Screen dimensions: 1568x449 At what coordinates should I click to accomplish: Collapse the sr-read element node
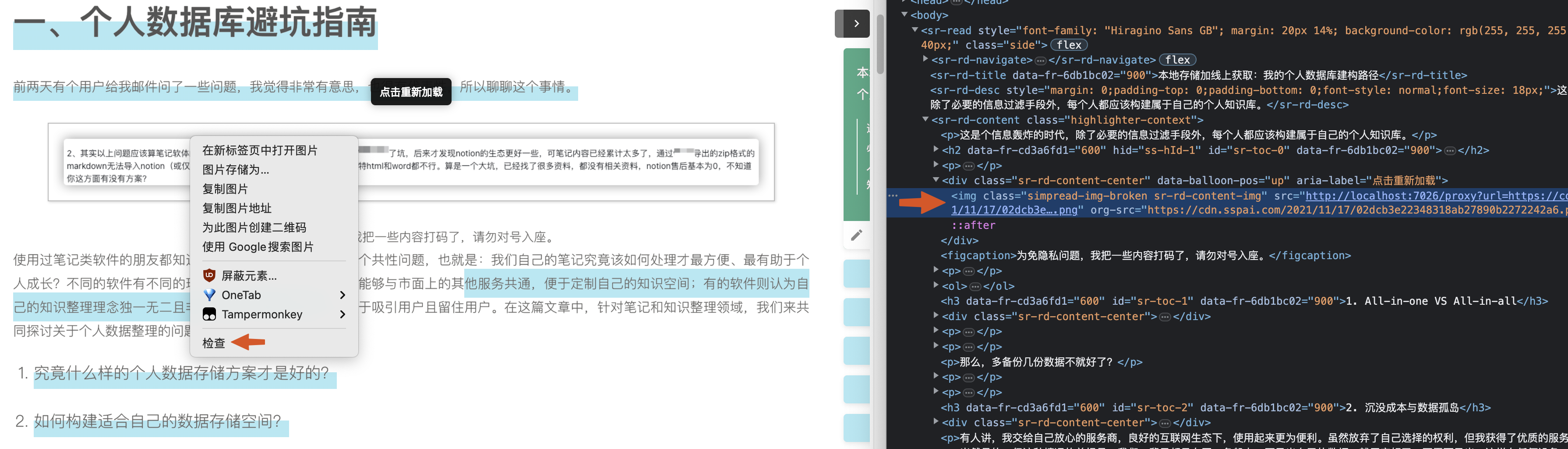[915, 30]
